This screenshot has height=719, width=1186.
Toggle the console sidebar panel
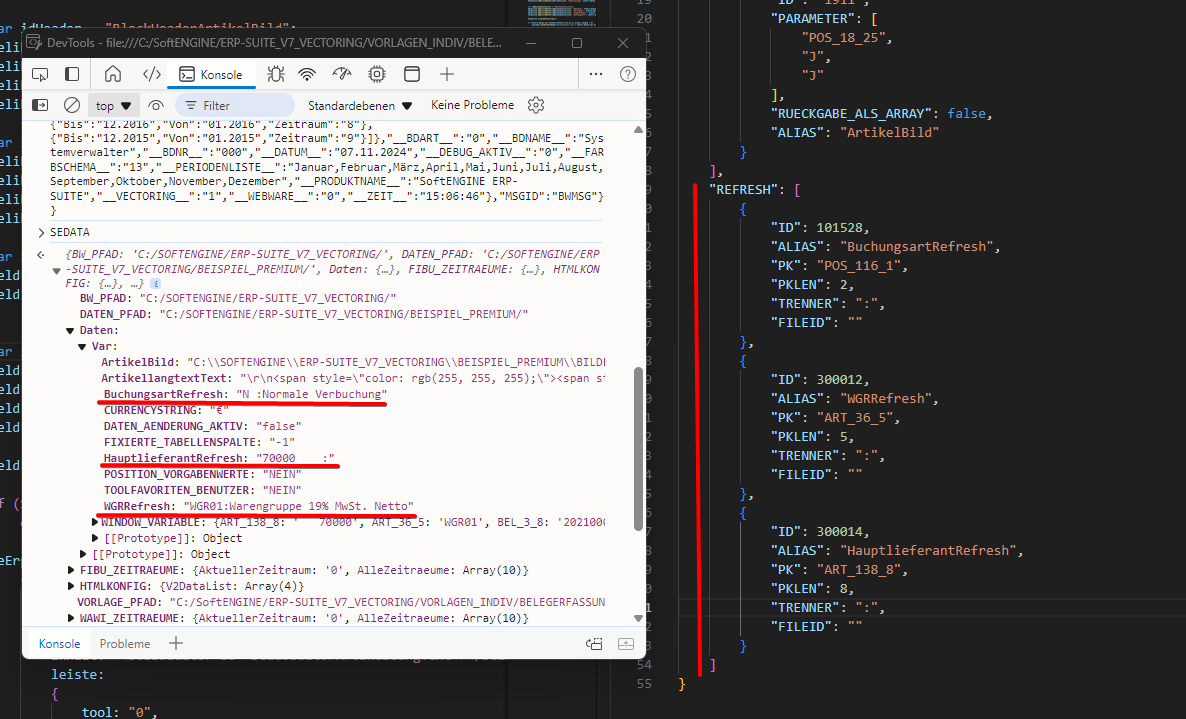pyautogui.click(x=40, y=105)
